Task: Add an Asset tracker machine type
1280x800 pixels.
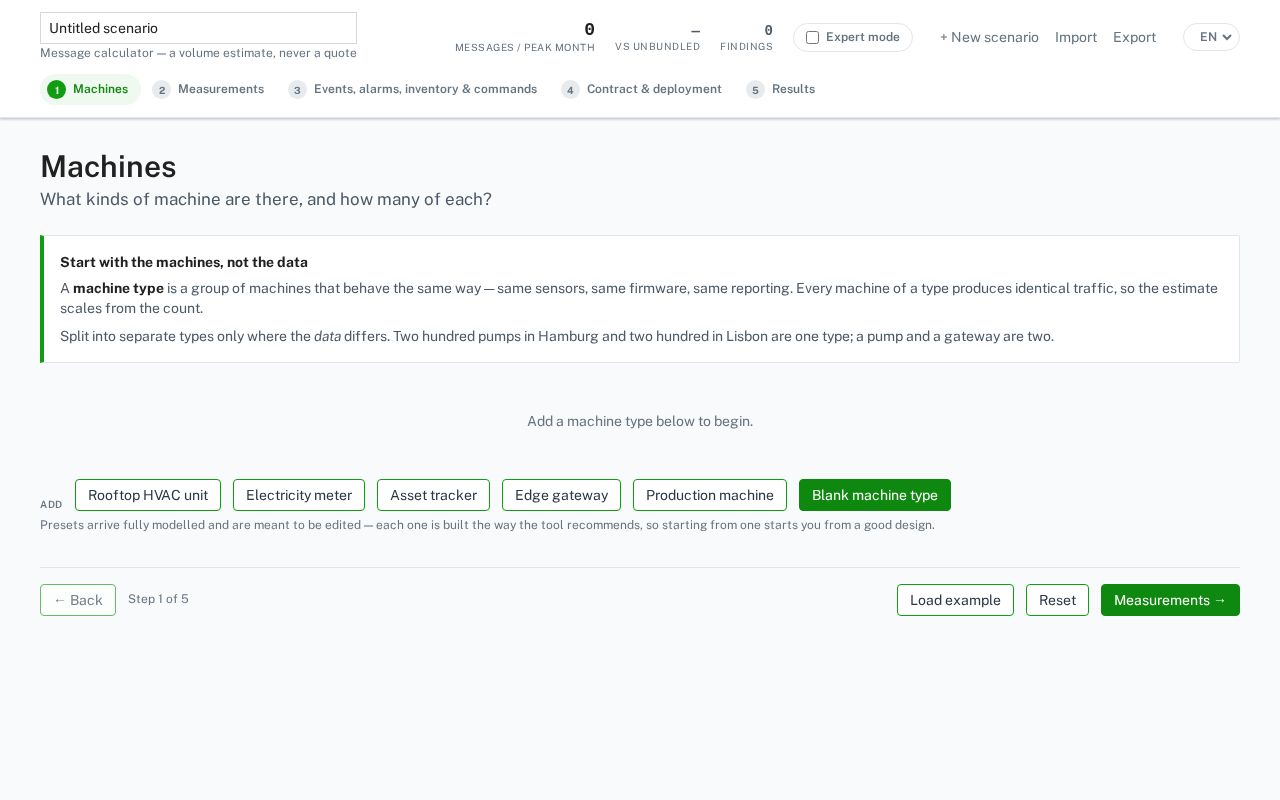Action: 433,495
